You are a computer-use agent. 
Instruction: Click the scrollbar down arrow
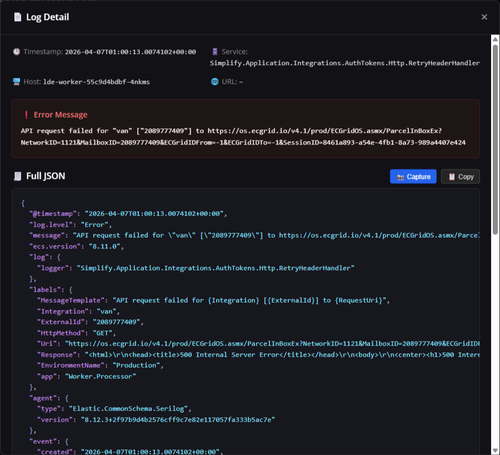[x=495, y=451]
